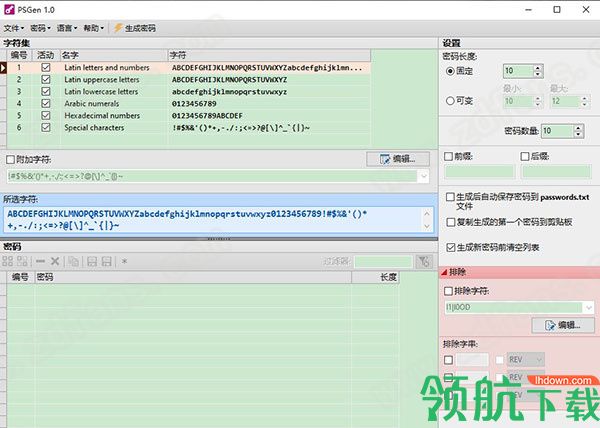Tick the checkbox beside first REV dropdown
The image size is (600, 428).
tap(499, 360)
